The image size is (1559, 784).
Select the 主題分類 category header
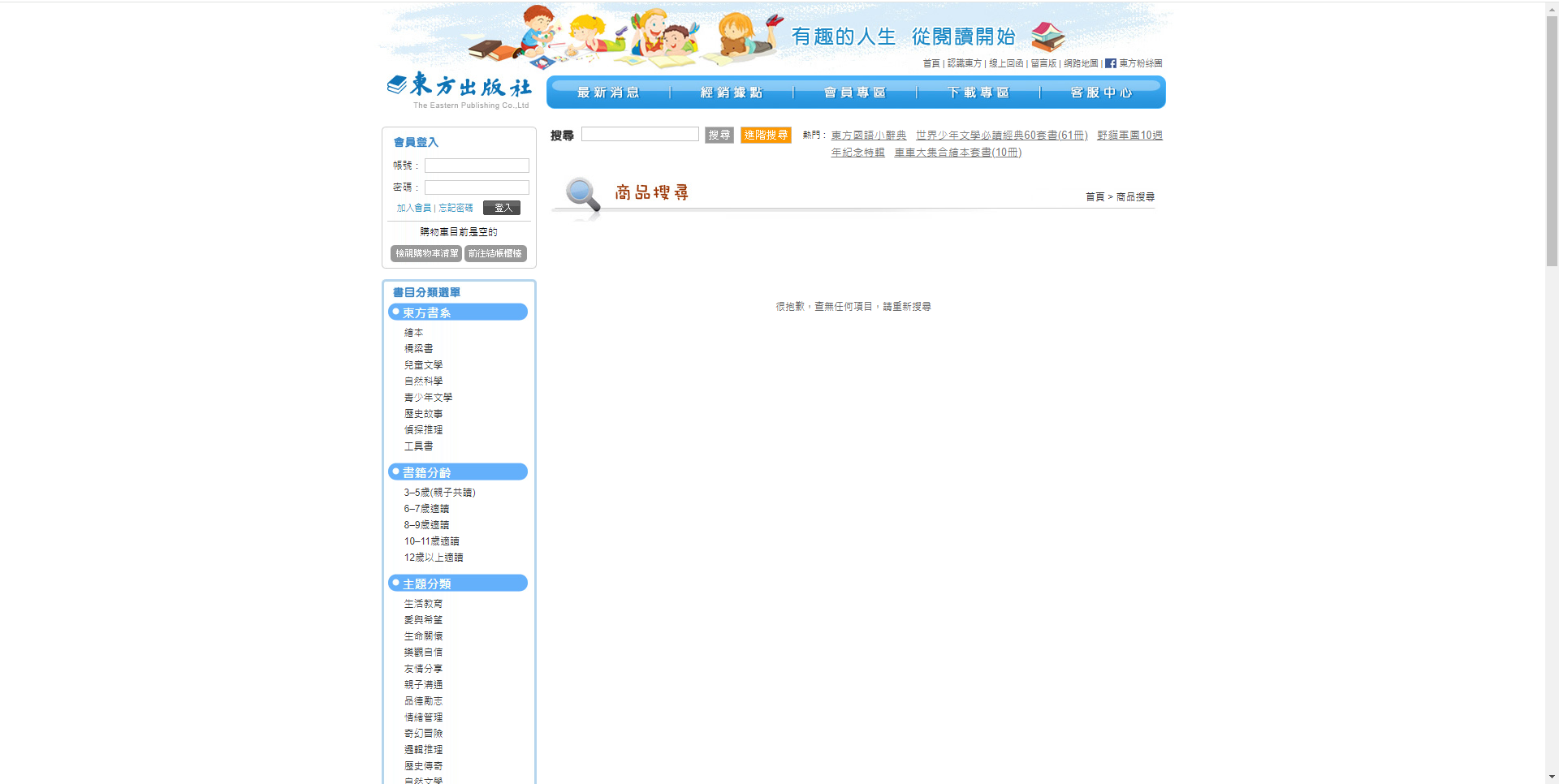tap(458, 584)
